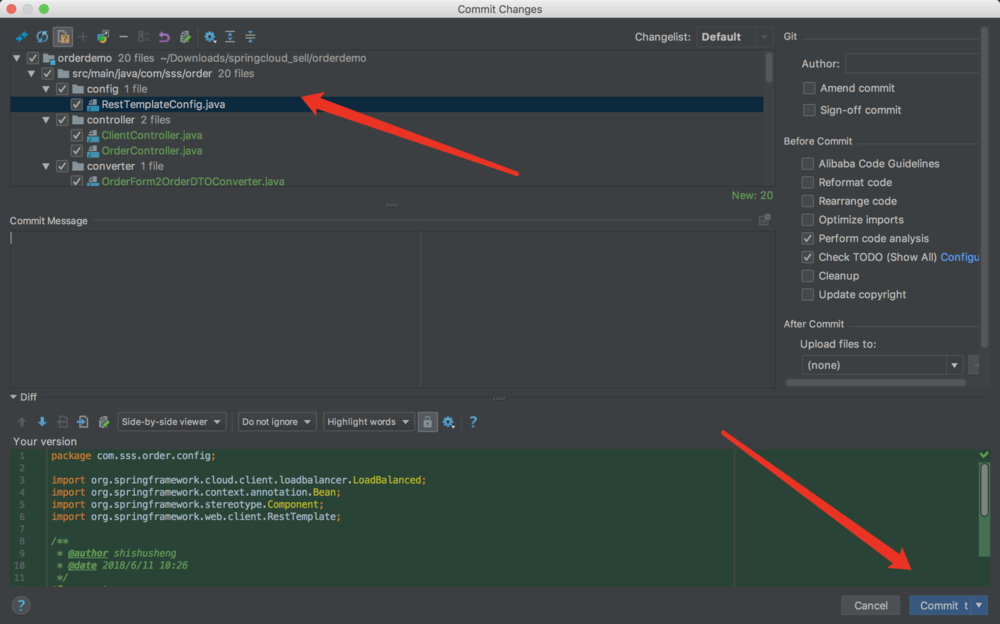Select OrderController.java in file tree
This screenshot has height=624, width=1000.
(x=151, y=151)
